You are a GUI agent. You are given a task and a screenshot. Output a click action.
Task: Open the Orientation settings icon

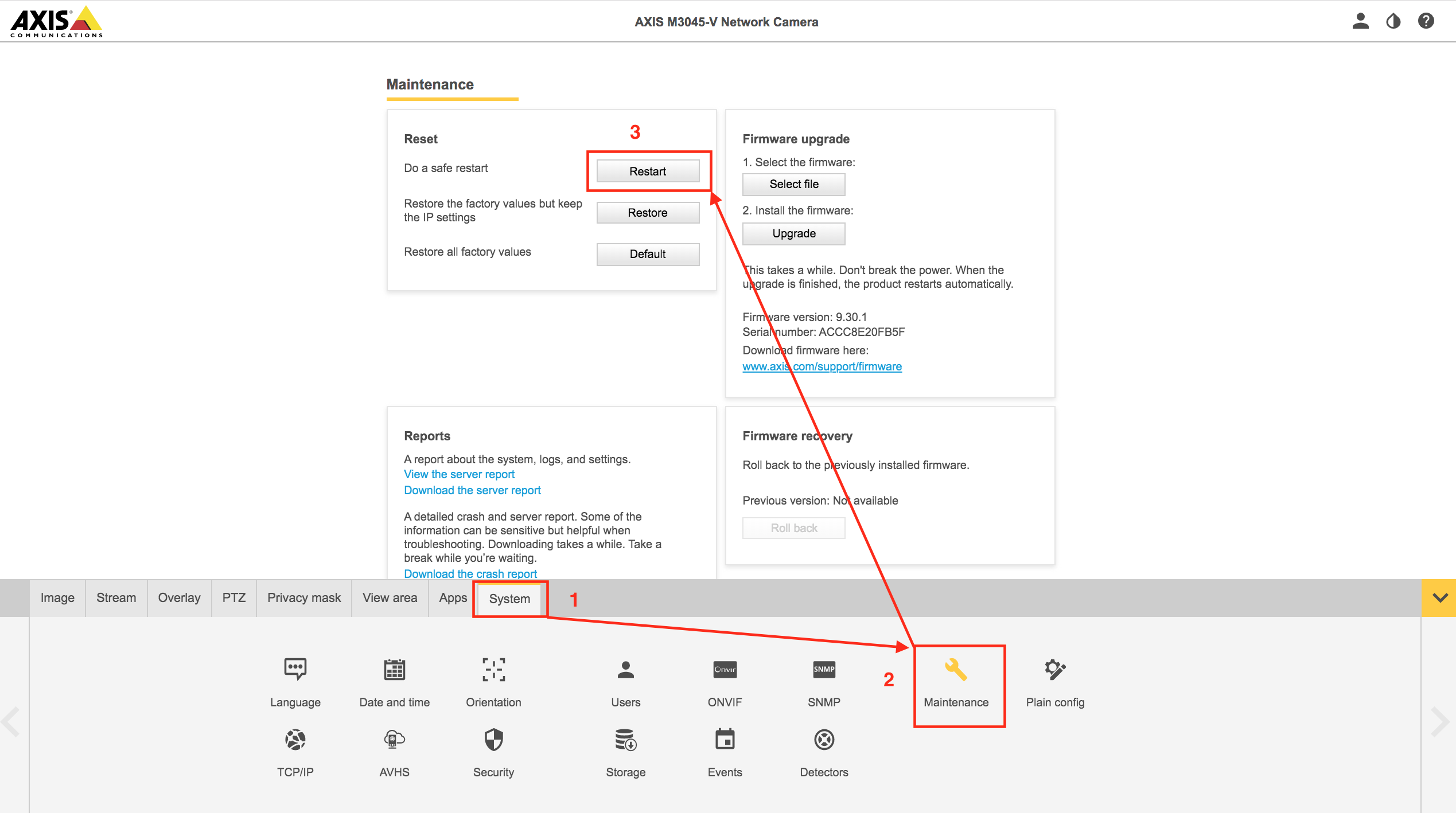(x=494, y=669)
